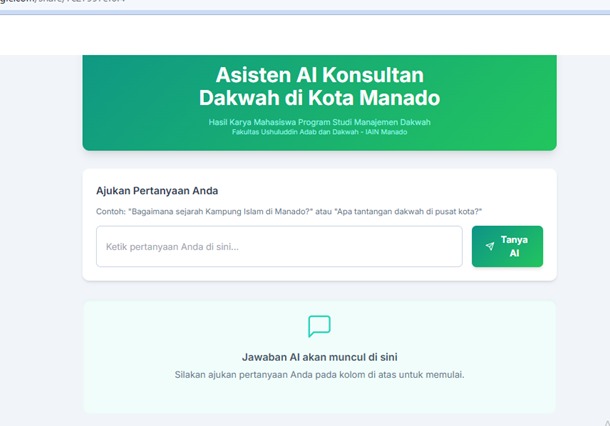This screenshot has width=610, height=426.
Task: Click the white toolbar strip below address bar
Action: pos(300,35)
